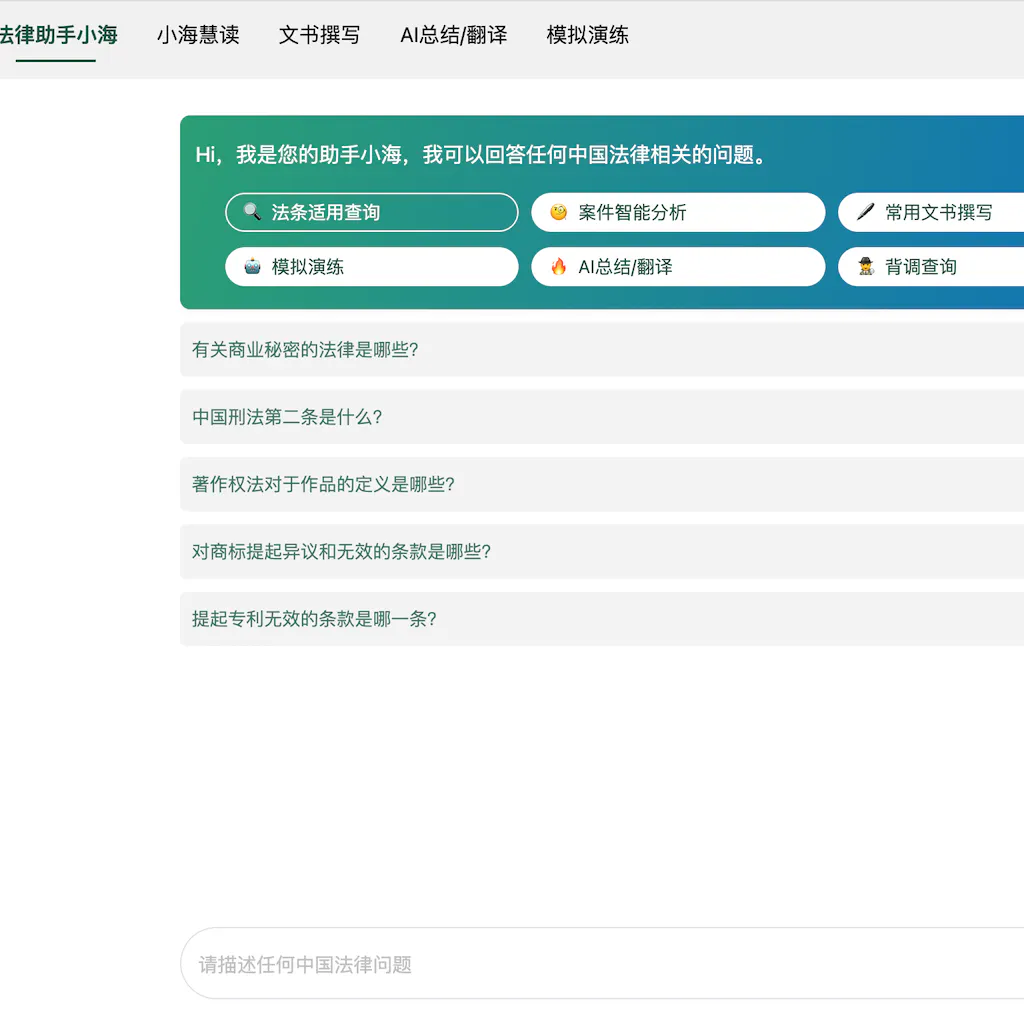The width and height of the screenshot is (1024, 1024).
Task: Open the 法律助手小海 tab
Action: (x=57, y=35)
